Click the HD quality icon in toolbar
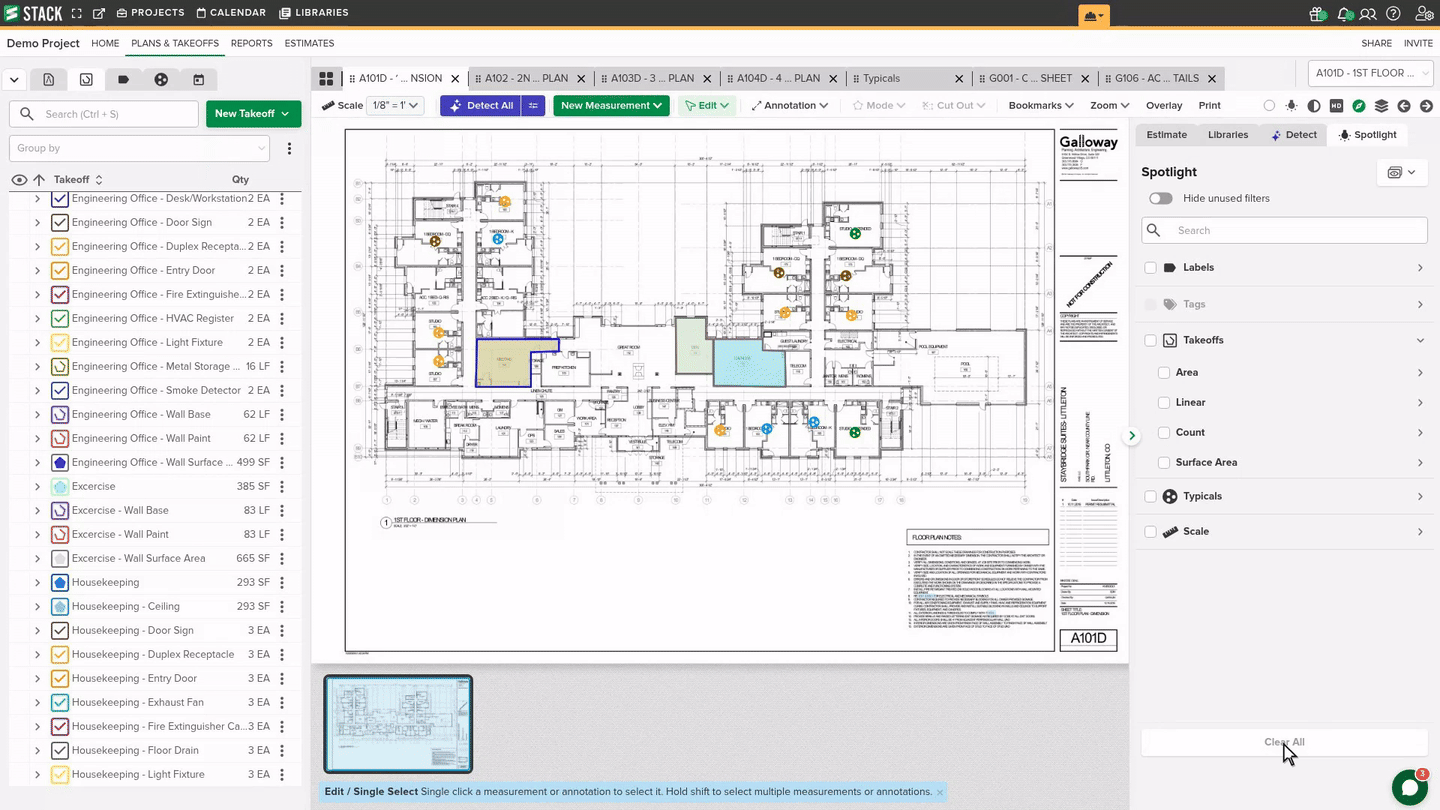Screen dimensions: 1440x810 1337,106
